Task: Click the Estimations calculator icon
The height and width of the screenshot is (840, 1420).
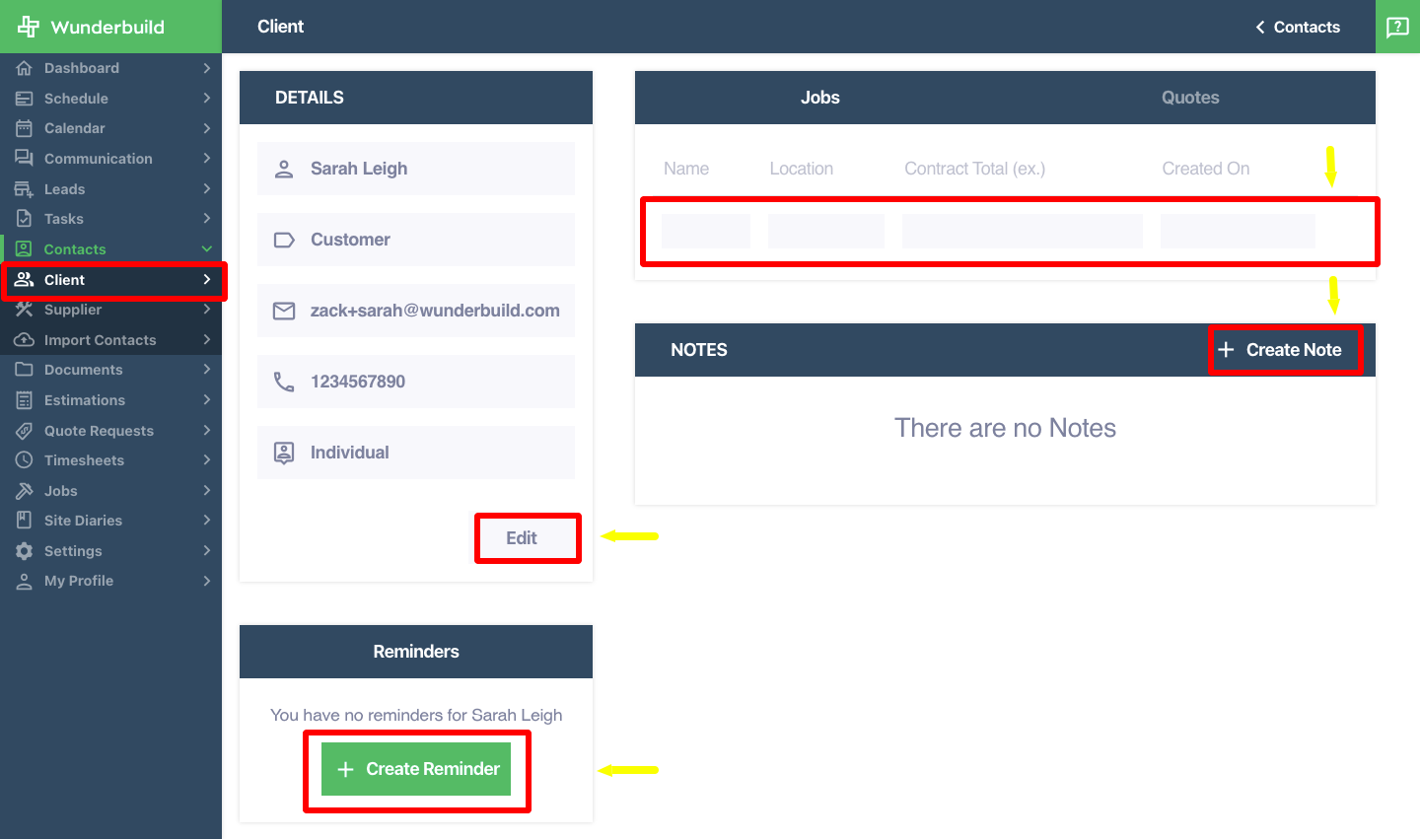Action: [25, 400]
